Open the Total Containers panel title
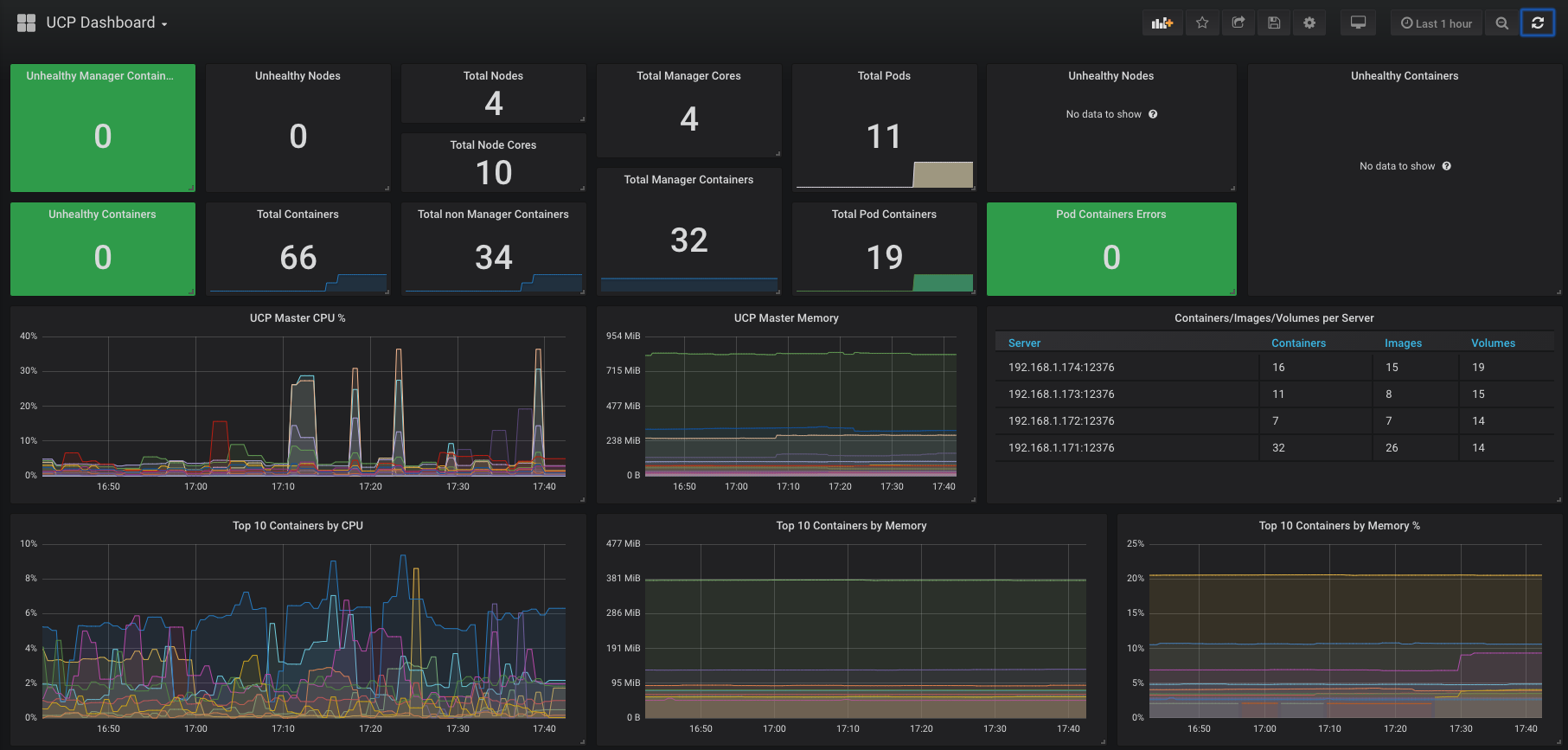 (298, 215)
